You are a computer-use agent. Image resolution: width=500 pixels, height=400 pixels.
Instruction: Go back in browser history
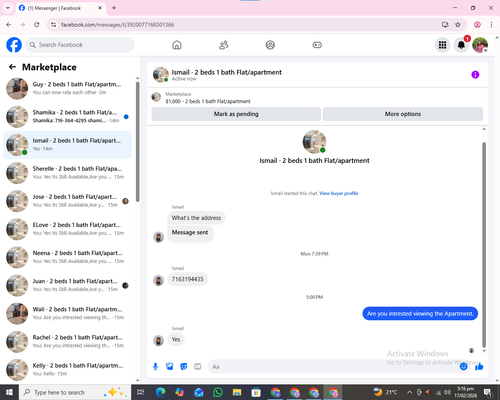tap(9, 25)
